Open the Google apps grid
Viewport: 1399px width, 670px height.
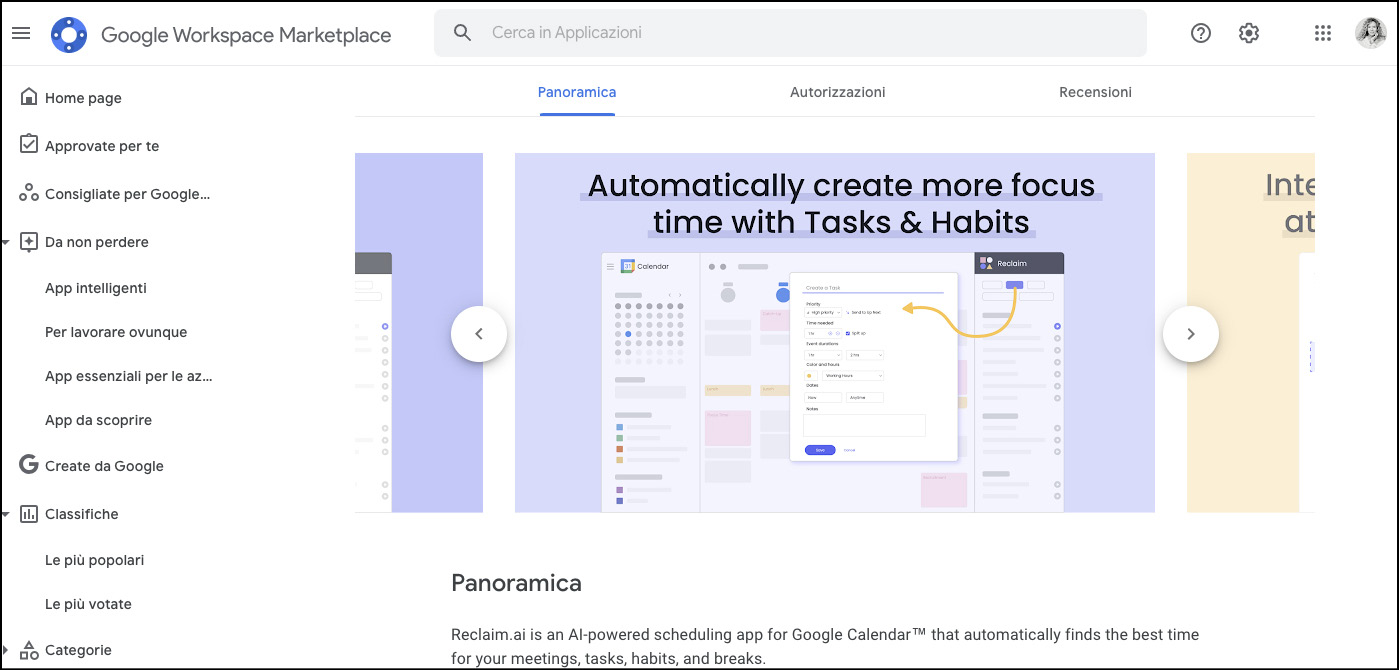pyautogui.click(x=1323, y=33)
